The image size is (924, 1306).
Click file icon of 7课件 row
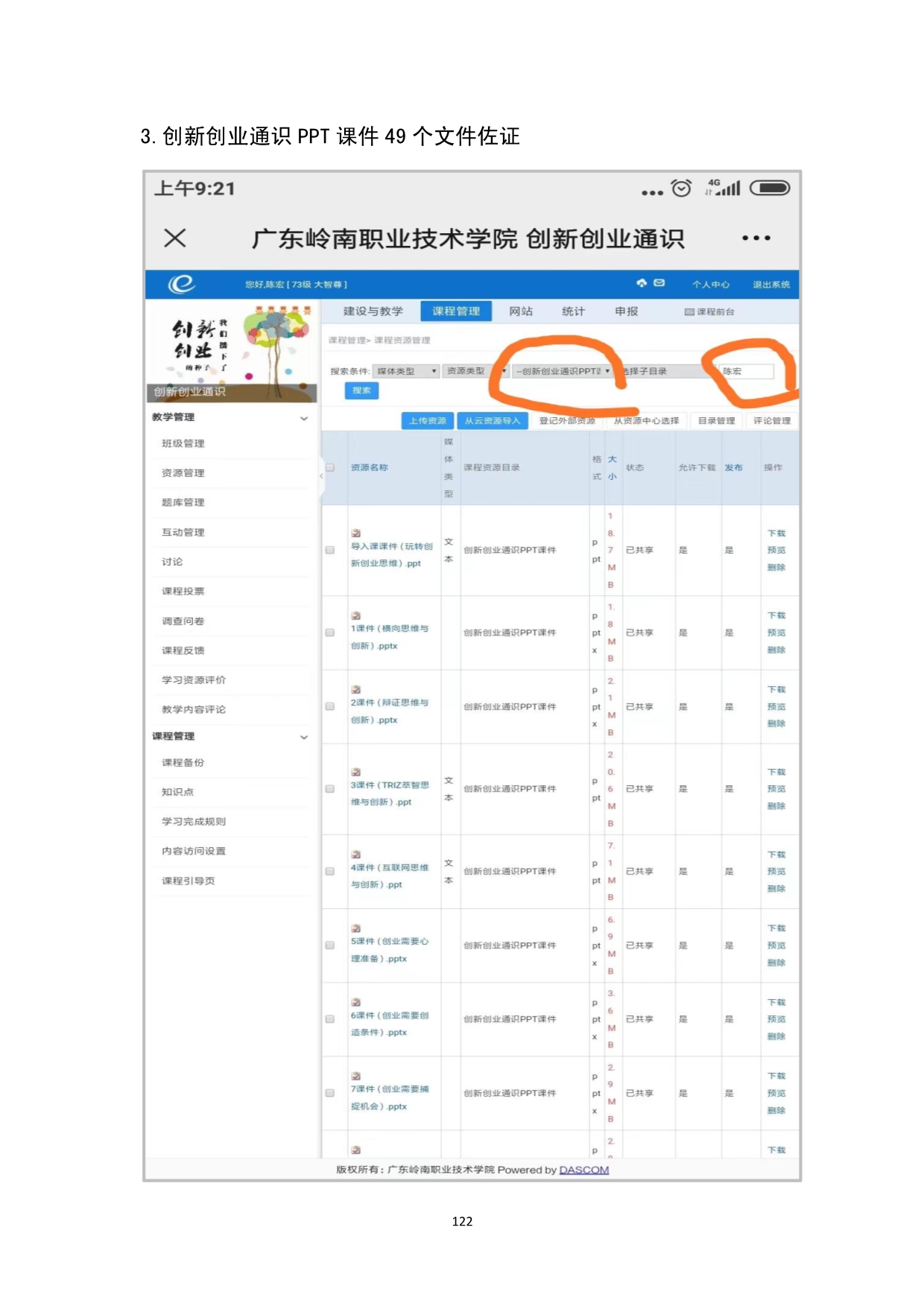coord(356,1076)
